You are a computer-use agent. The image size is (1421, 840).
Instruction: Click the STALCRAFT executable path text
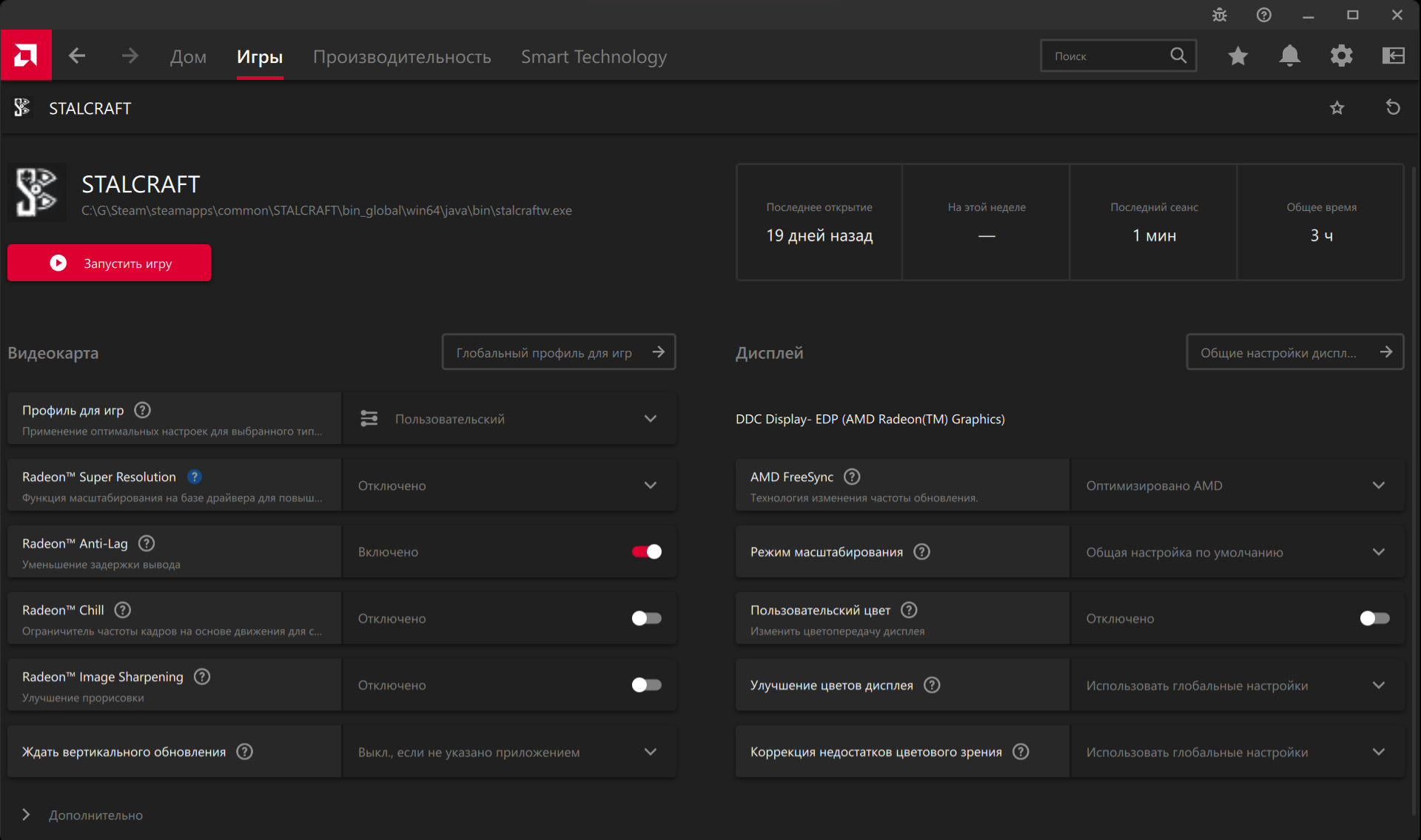326,210
